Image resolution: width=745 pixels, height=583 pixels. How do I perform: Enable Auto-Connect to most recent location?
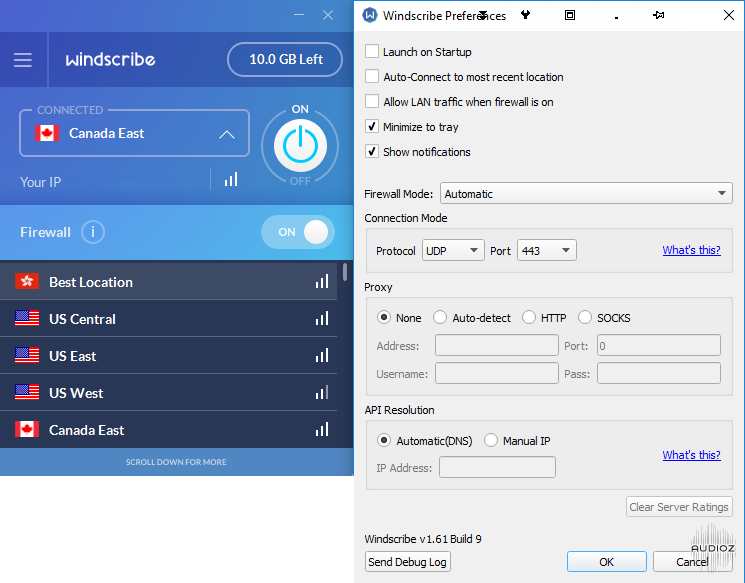coord(372,76)
